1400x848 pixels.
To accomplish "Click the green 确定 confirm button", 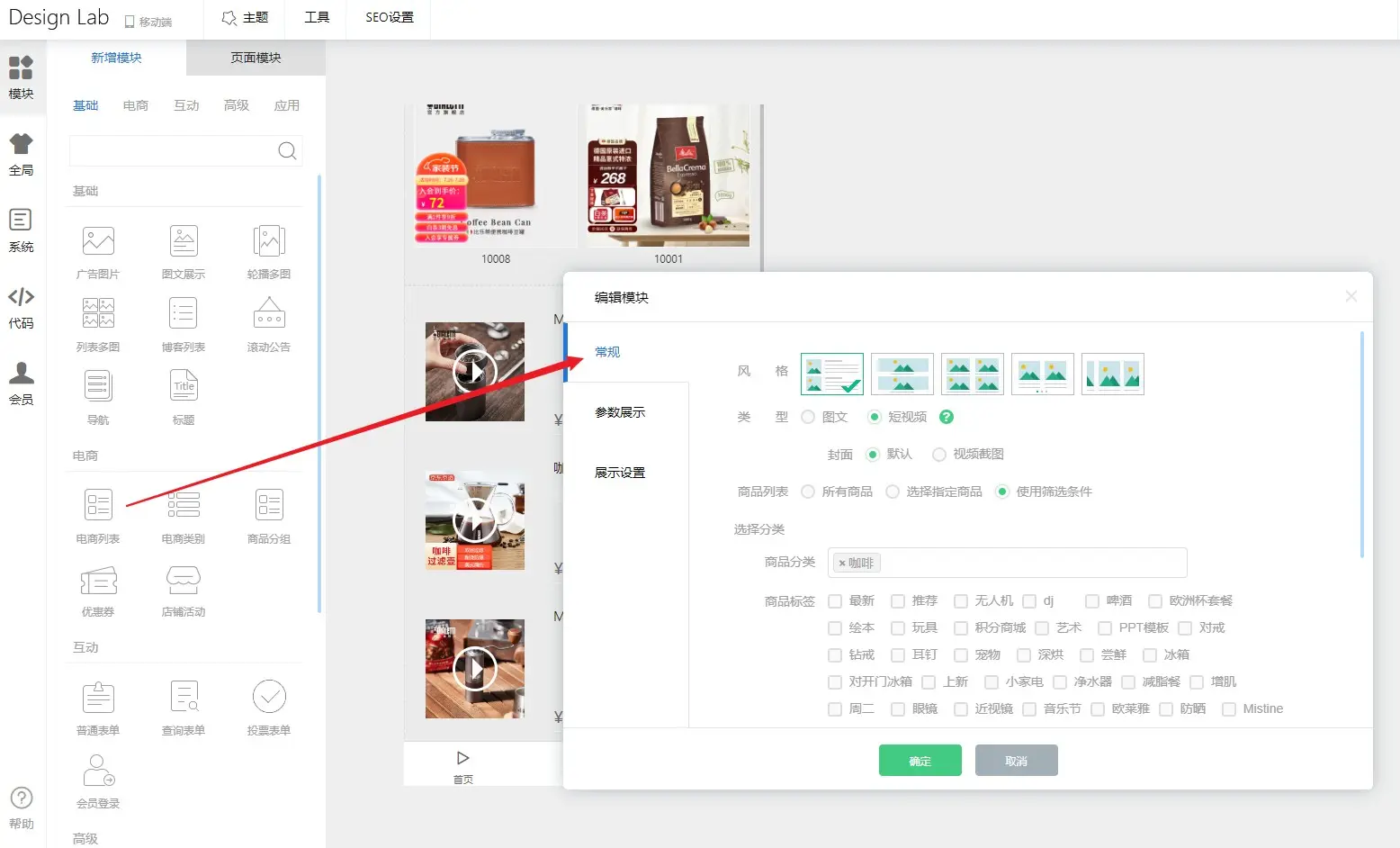I will tap(920, 761).
